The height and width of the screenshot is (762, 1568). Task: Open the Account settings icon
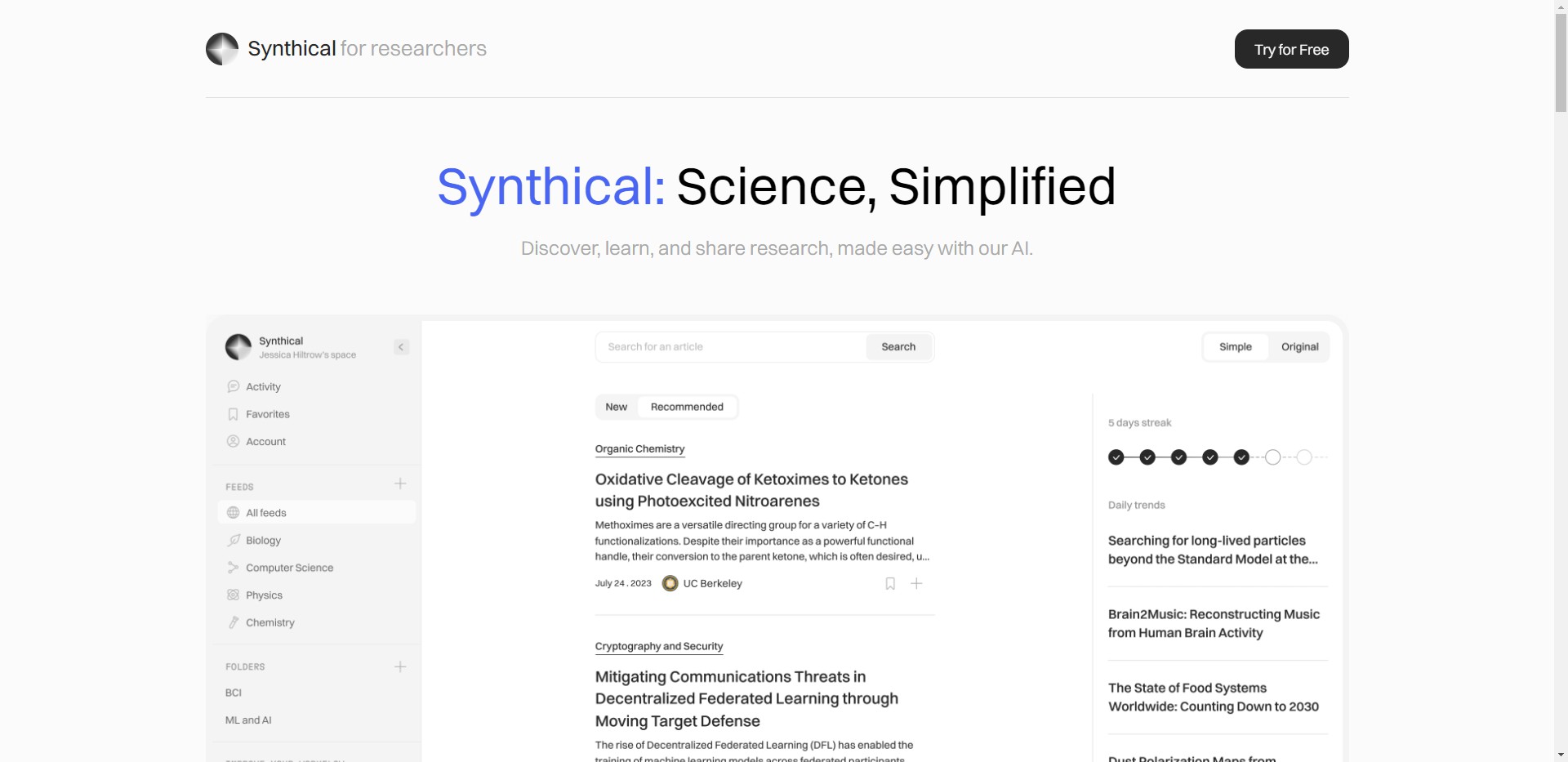pos(234,441)
